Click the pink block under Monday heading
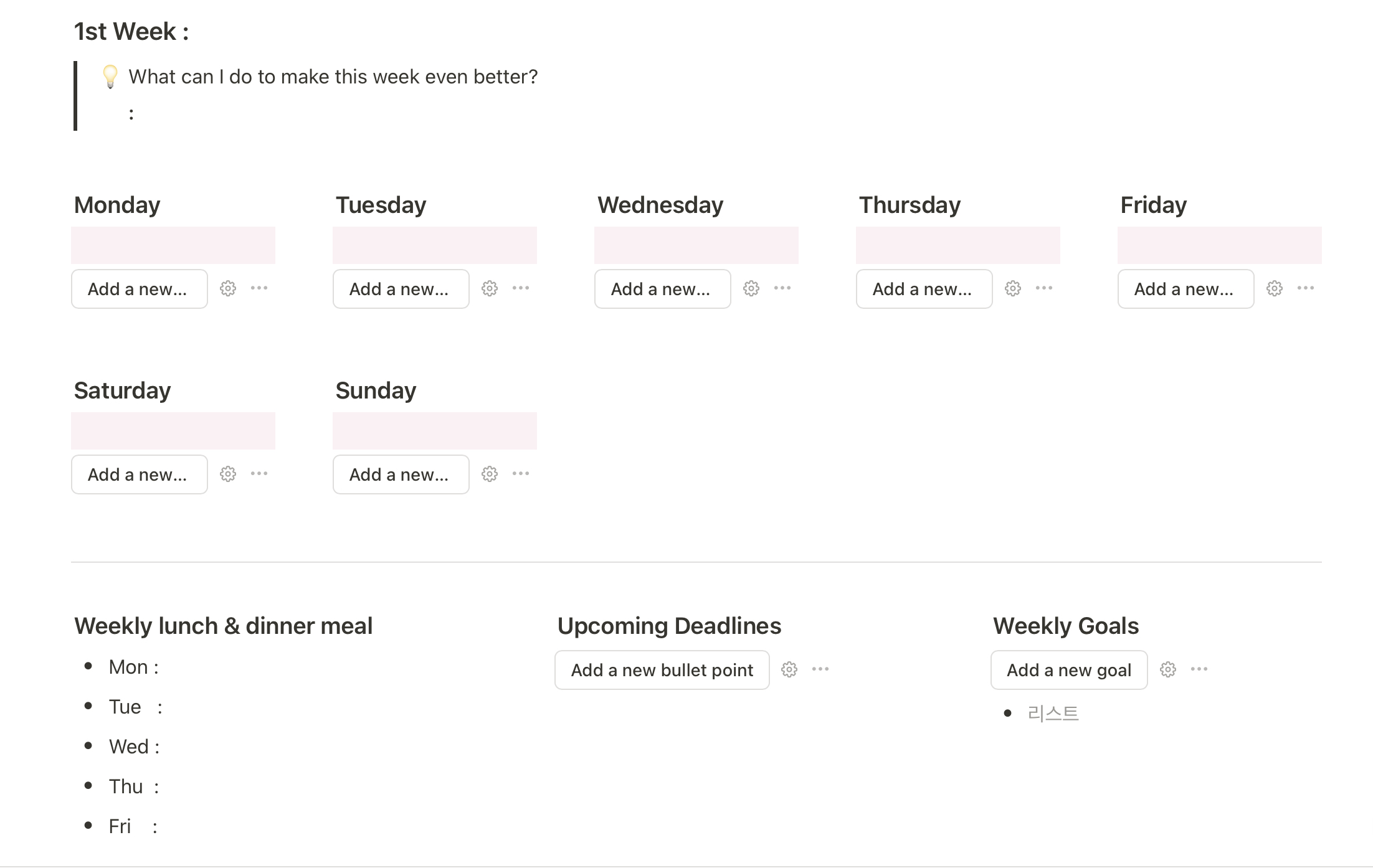 (x=173, y=245)
